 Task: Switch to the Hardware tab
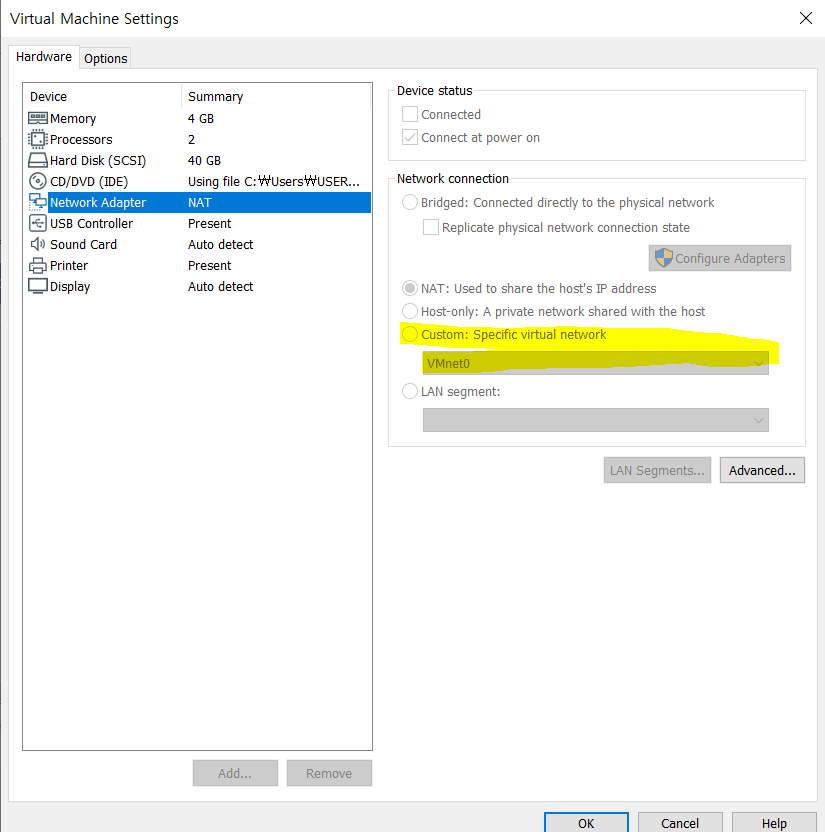(x=44, y=57)
